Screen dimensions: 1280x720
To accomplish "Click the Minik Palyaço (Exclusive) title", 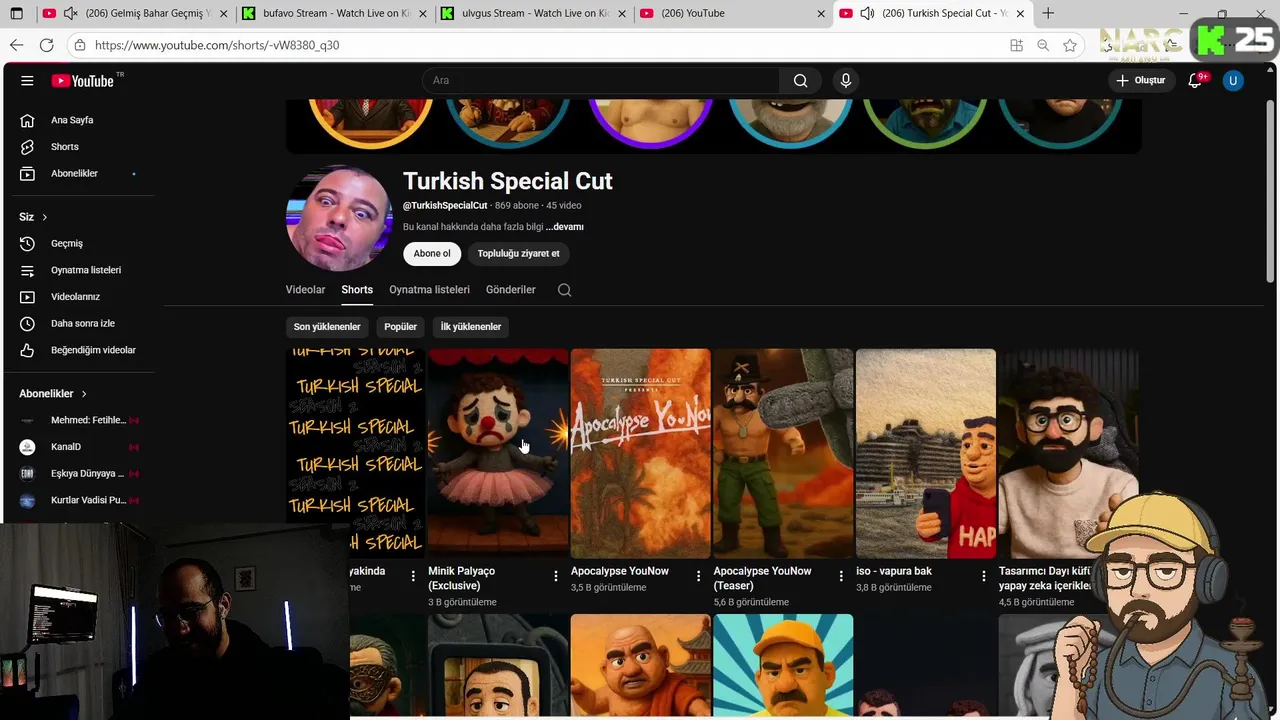I will (462, 578).
